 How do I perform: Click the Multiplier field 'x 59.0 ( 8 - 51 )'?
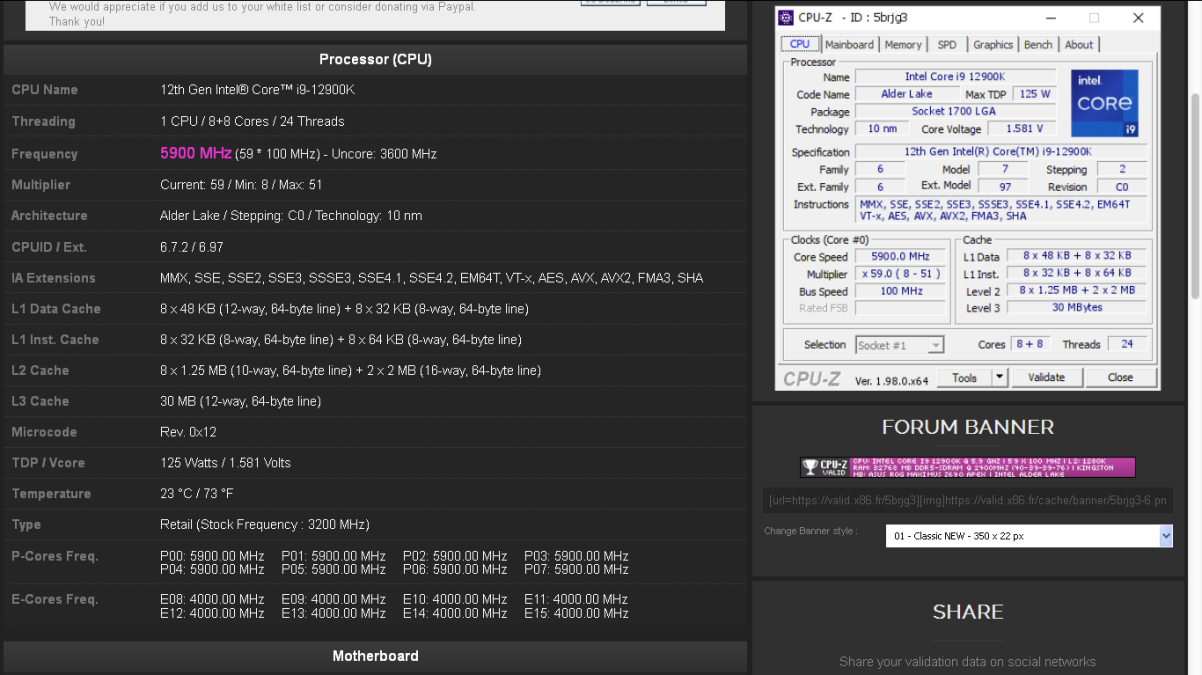point(901,274)
